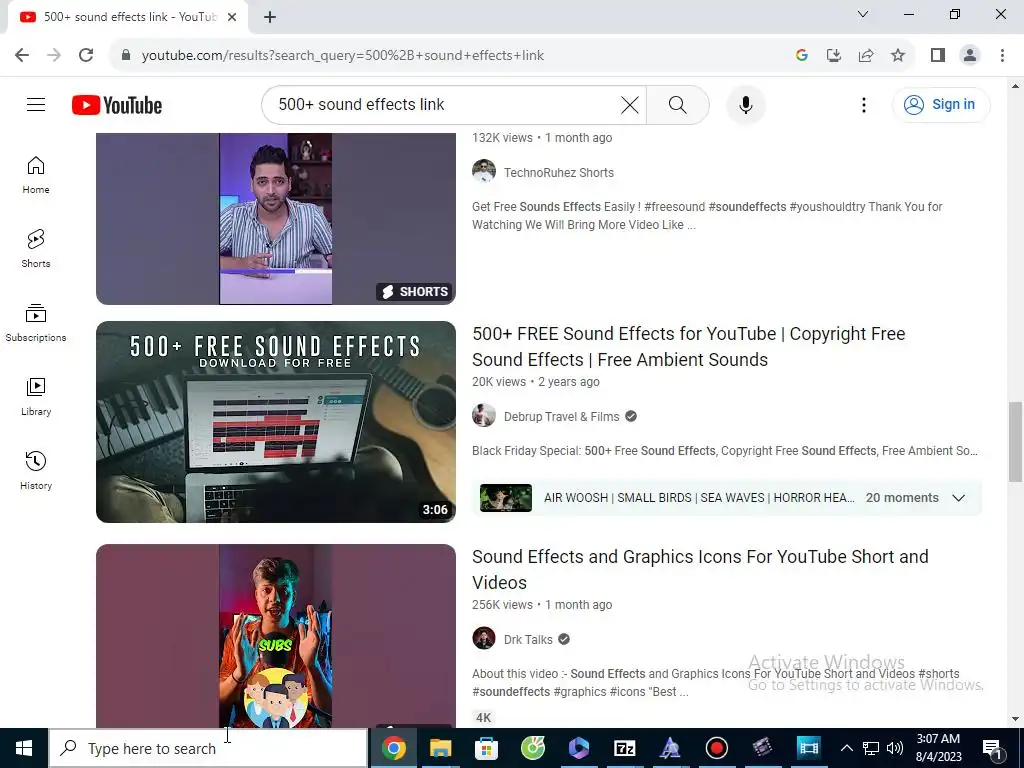Close the YouTube browser tab

click(232, 17)
